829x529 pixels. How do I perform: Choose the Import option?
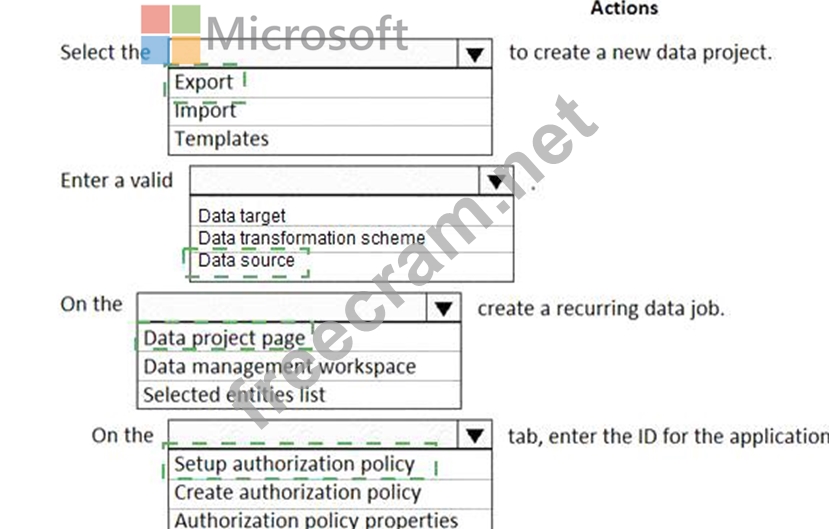click(205, 111)
